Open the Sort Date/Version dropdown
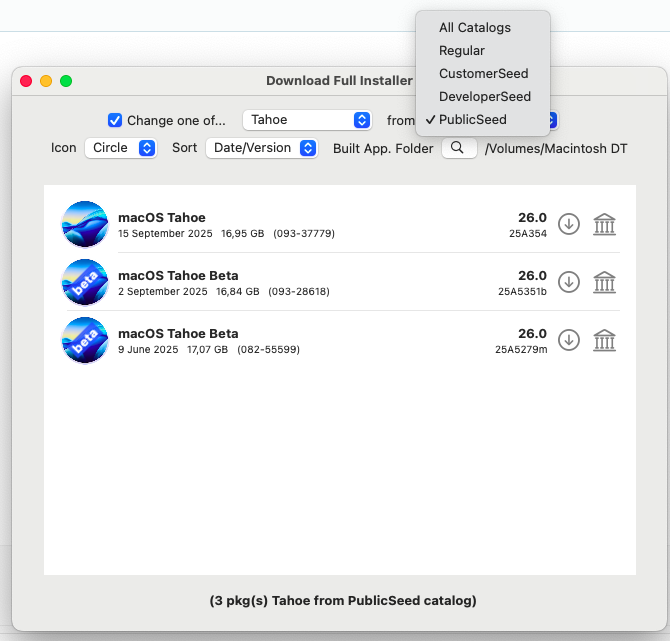This screenshot has height=641, width=670. pyautogui.click(x=262, y=148)
